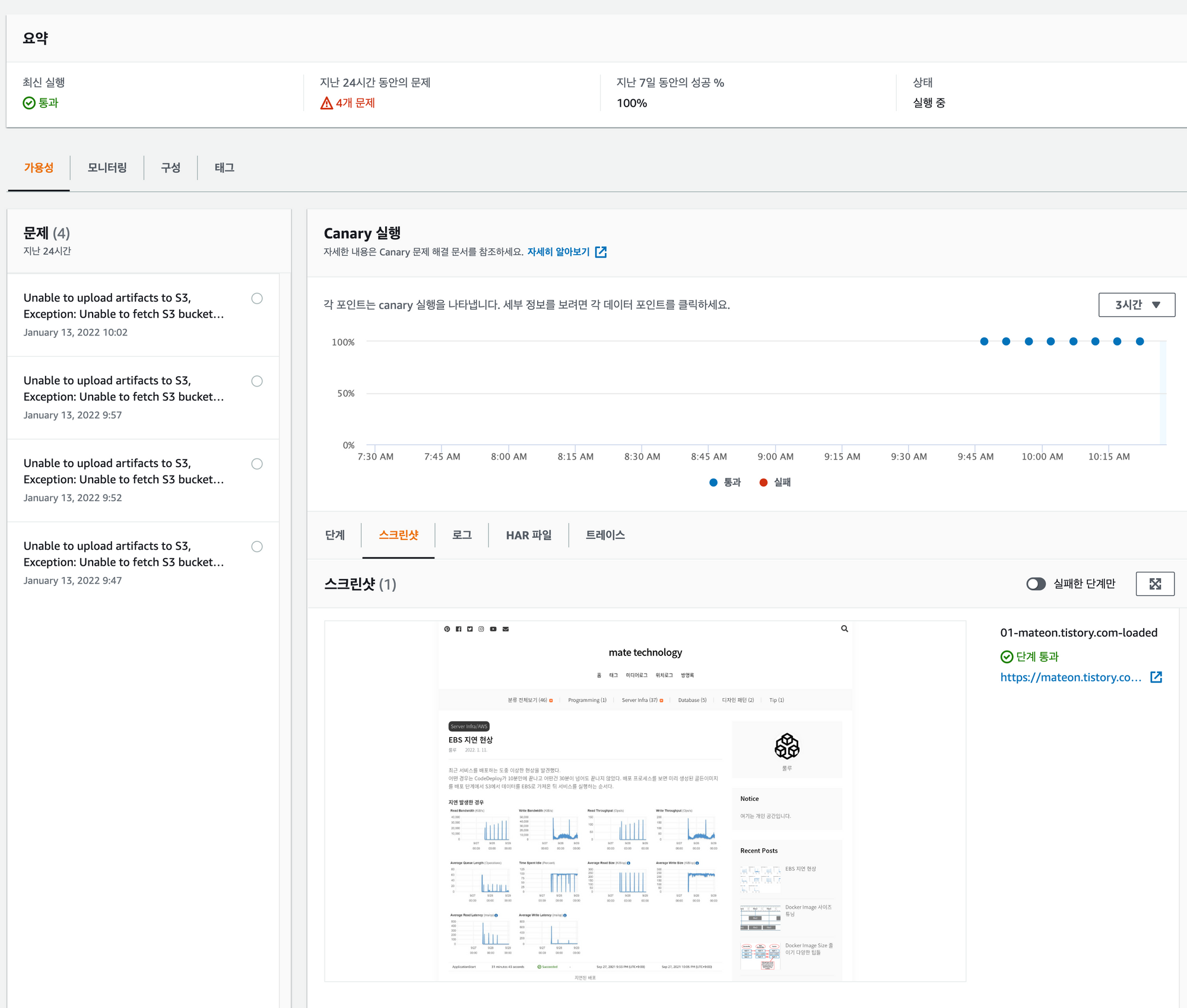This screenshot has width=1187, height=1008.
Task: Click the search magnifier in screenshot preview
Action: pos(844,629)
